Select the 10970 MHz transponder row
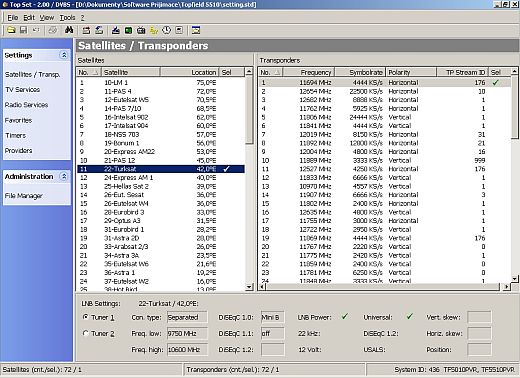Image resolution: width=520 pixels, height=378 pixels. [x=385, y=186]
